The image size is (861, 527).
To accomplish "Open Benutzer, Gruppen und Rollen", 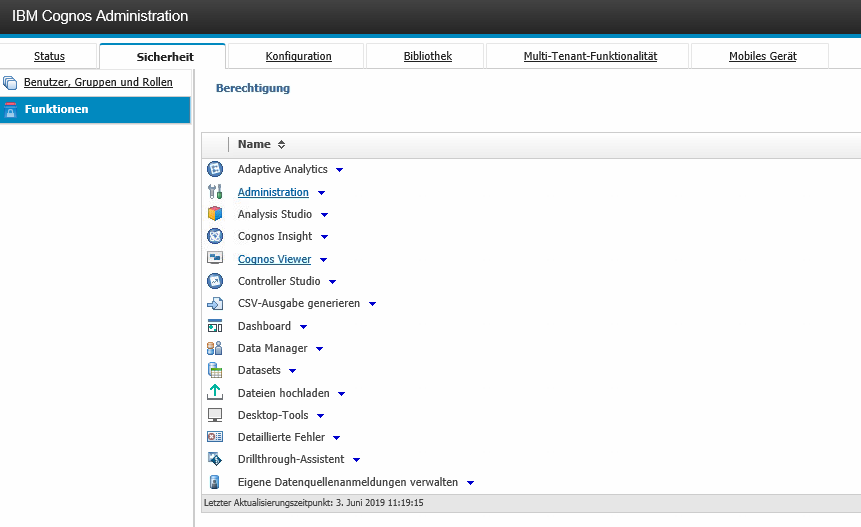I will [x=98, y=82].
